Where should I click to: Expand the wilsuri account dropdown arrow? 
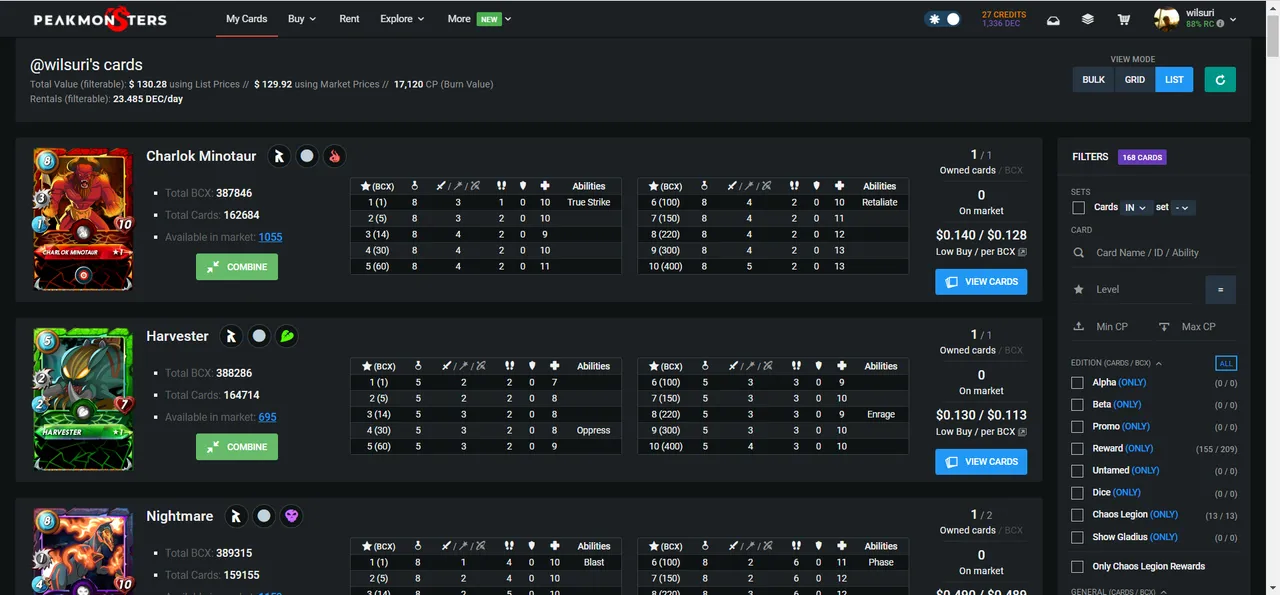point(1232,19)
